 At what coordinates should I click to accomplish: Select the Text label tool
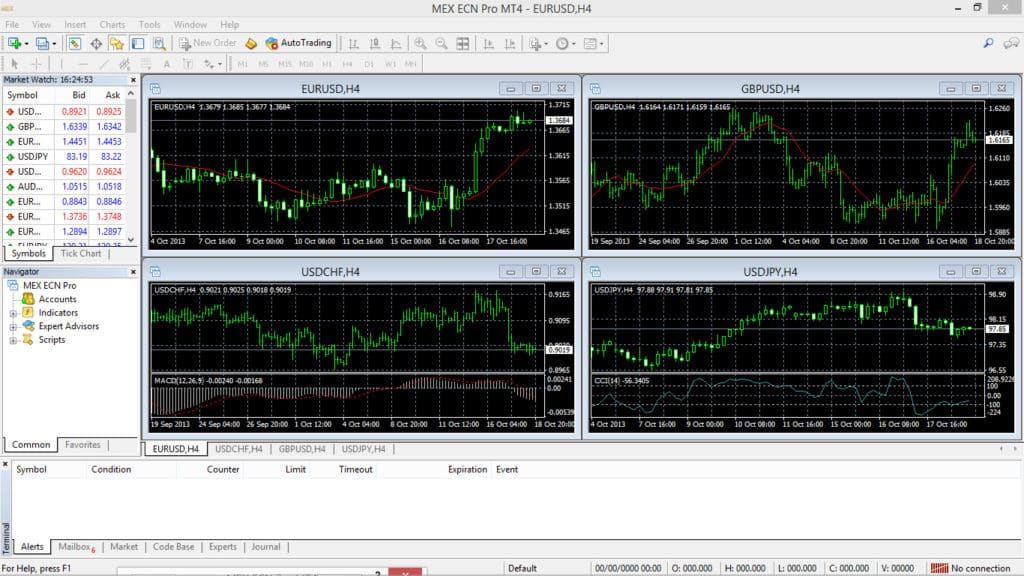[x=188, y=63]
